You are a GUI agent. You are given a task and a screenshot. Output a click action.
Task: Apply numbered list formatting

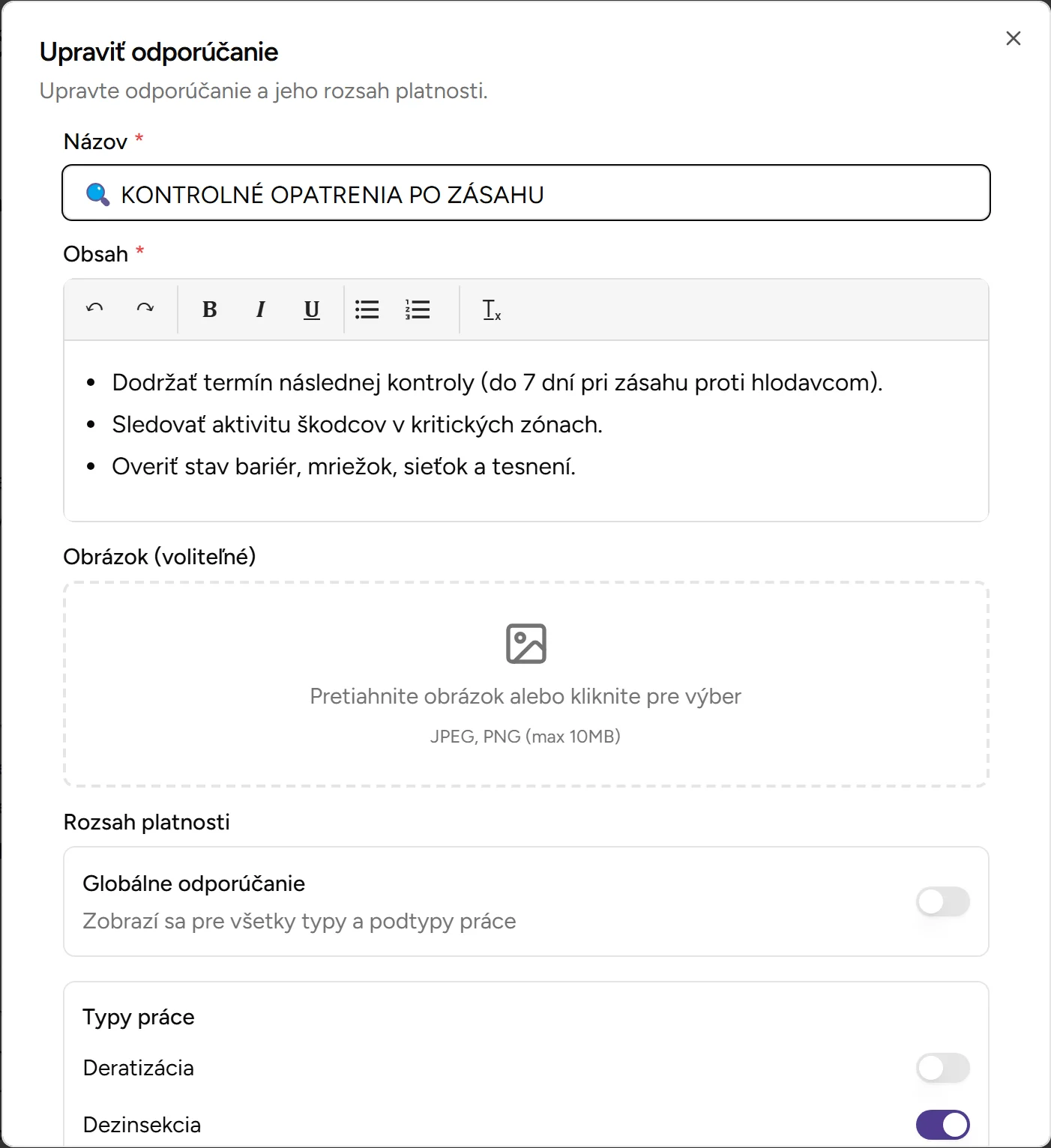(x=418, y=309)
